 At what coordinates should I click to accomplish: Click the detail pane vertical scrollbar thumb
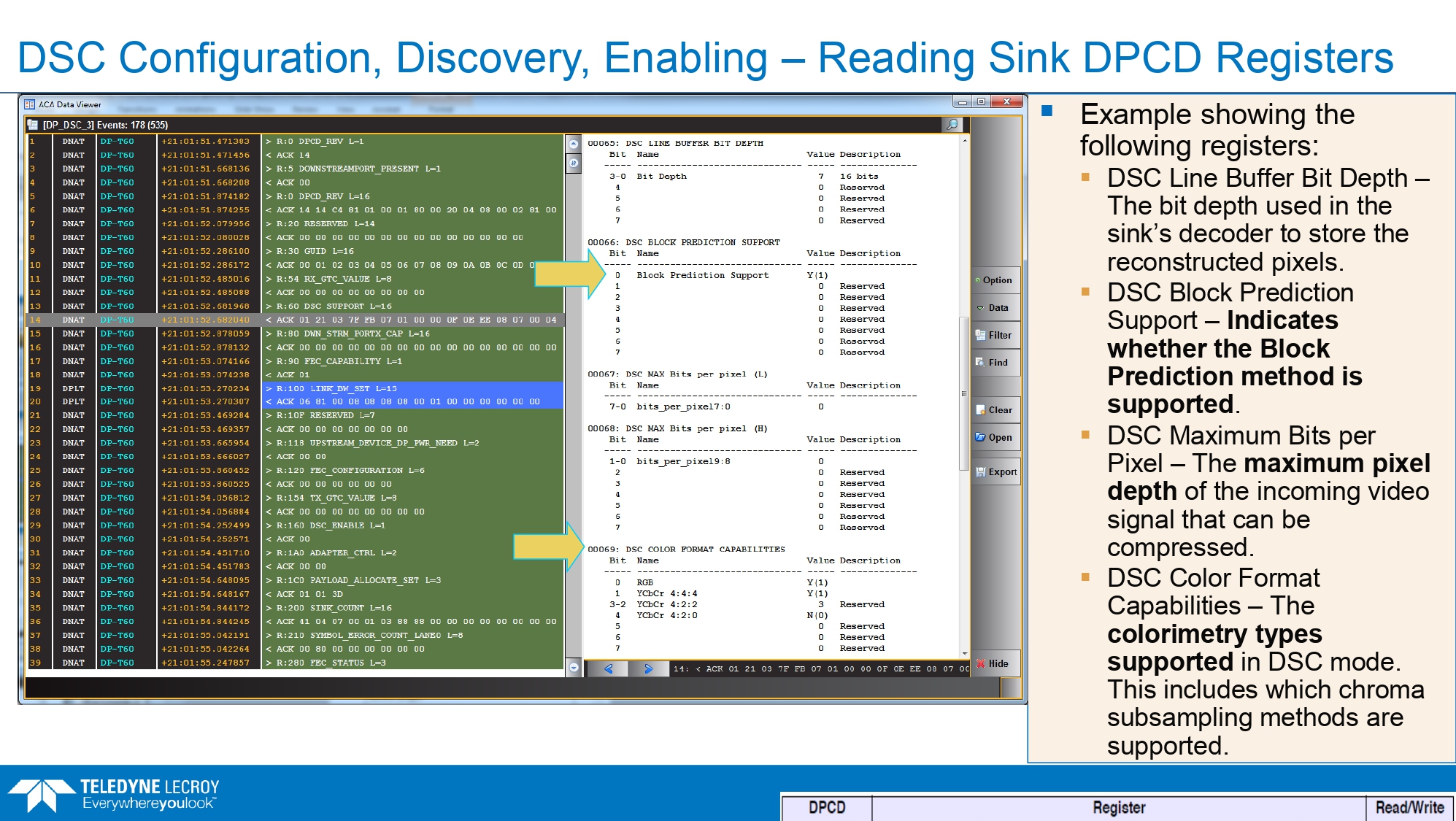coord(964,393)
